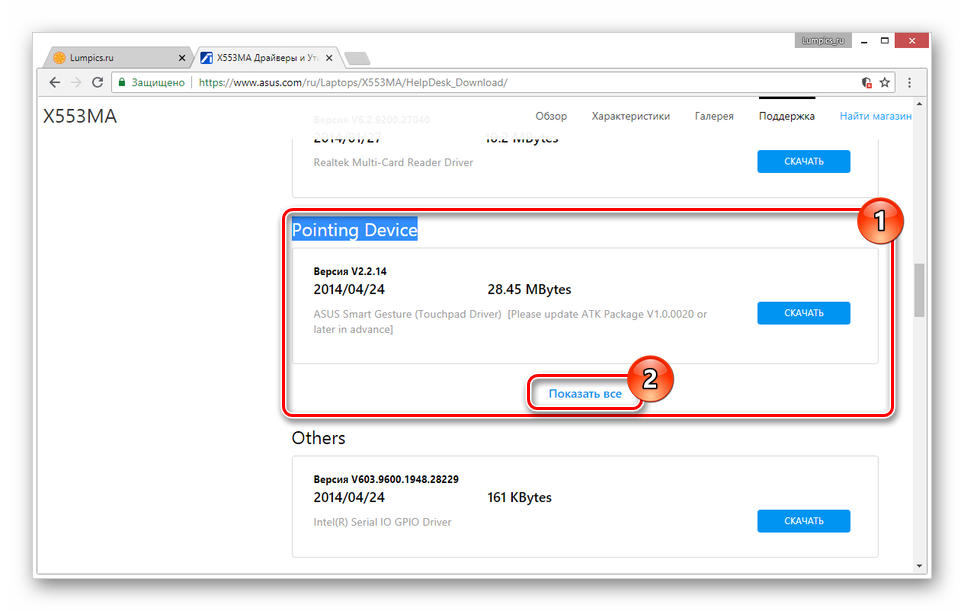Close the X553MA drivers tab
964x611 pixels.
(331, 57)
